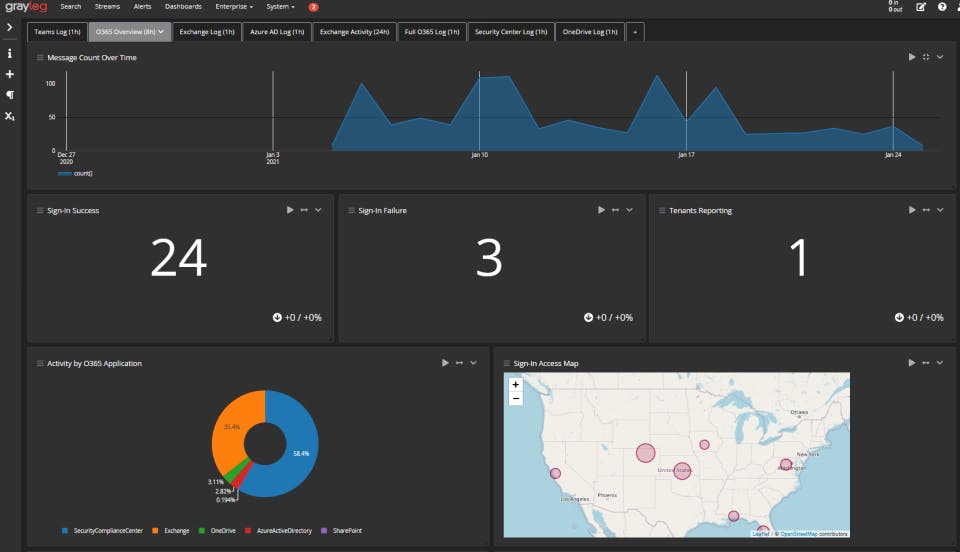Open the sidebar paragraph Highlighting icon
The image size is (960, 552).
click(10, 95)
